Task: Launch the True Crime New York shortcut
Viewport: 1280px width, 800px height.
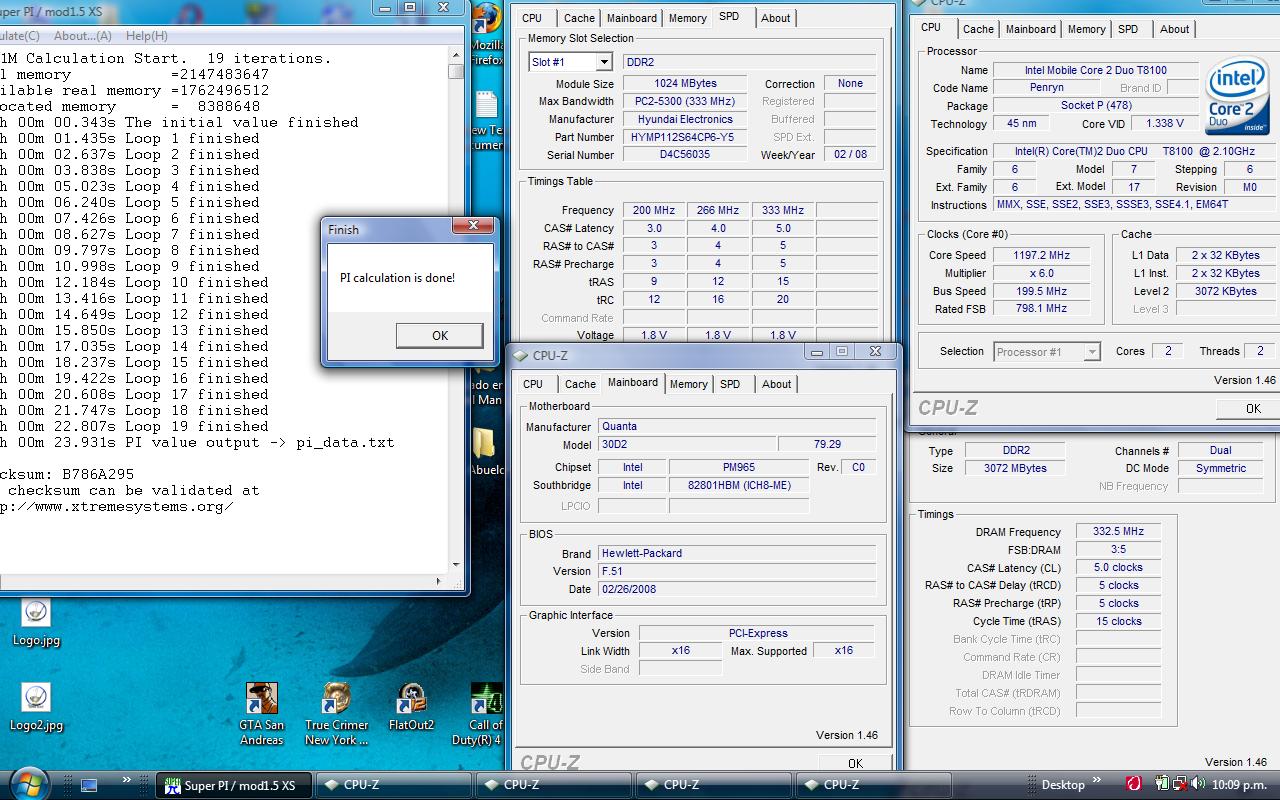Action: (337, 714)
